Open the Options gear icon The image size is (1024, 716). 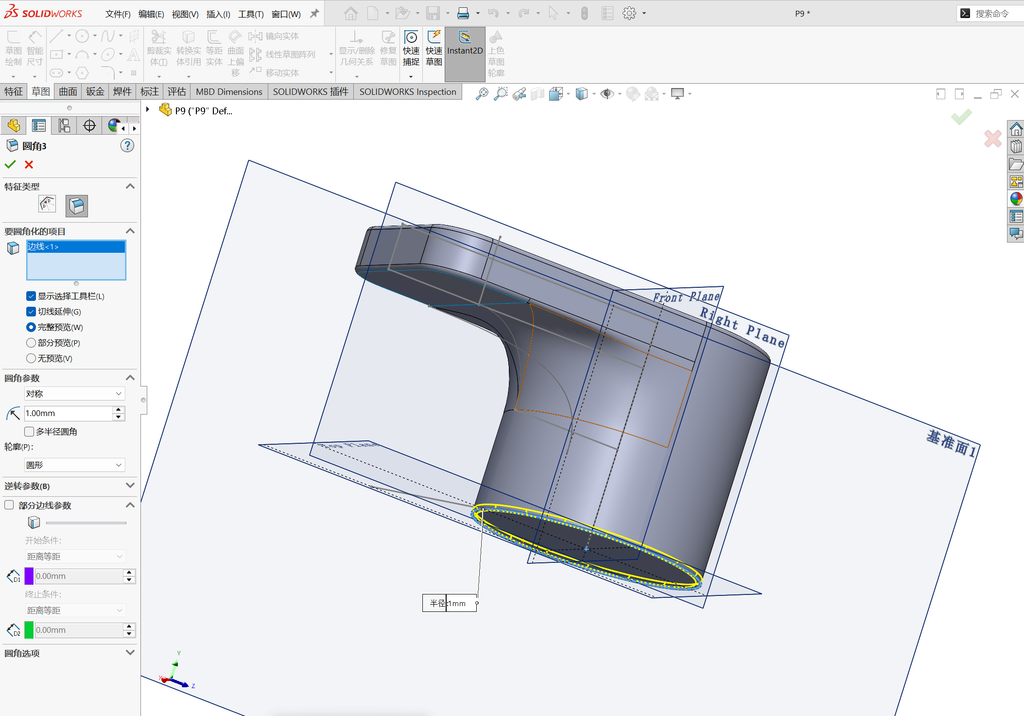629,13
